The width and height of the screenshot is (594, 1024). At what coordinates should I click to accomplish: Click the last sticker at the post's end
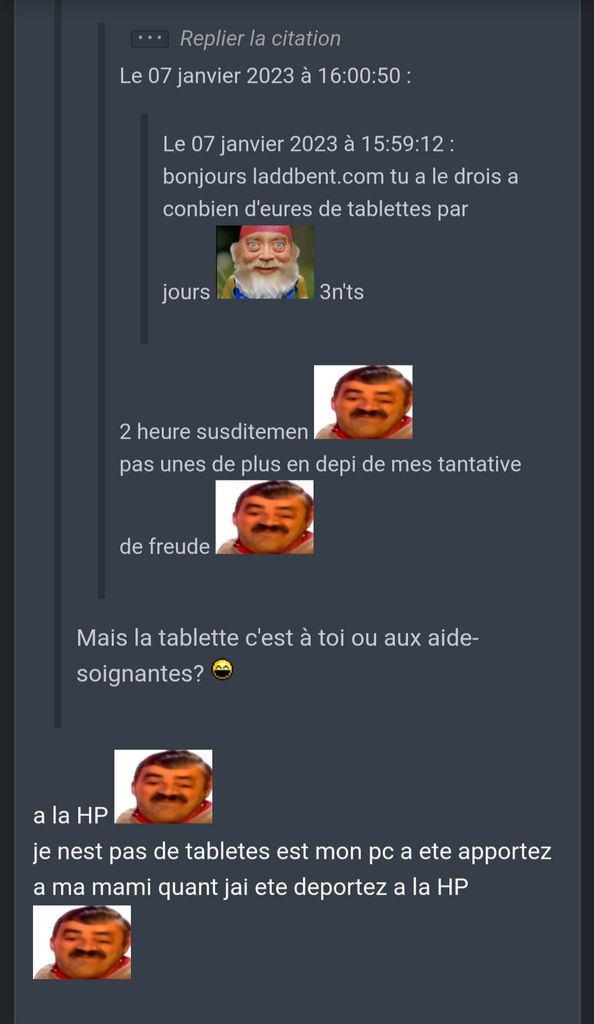[82, 942]
